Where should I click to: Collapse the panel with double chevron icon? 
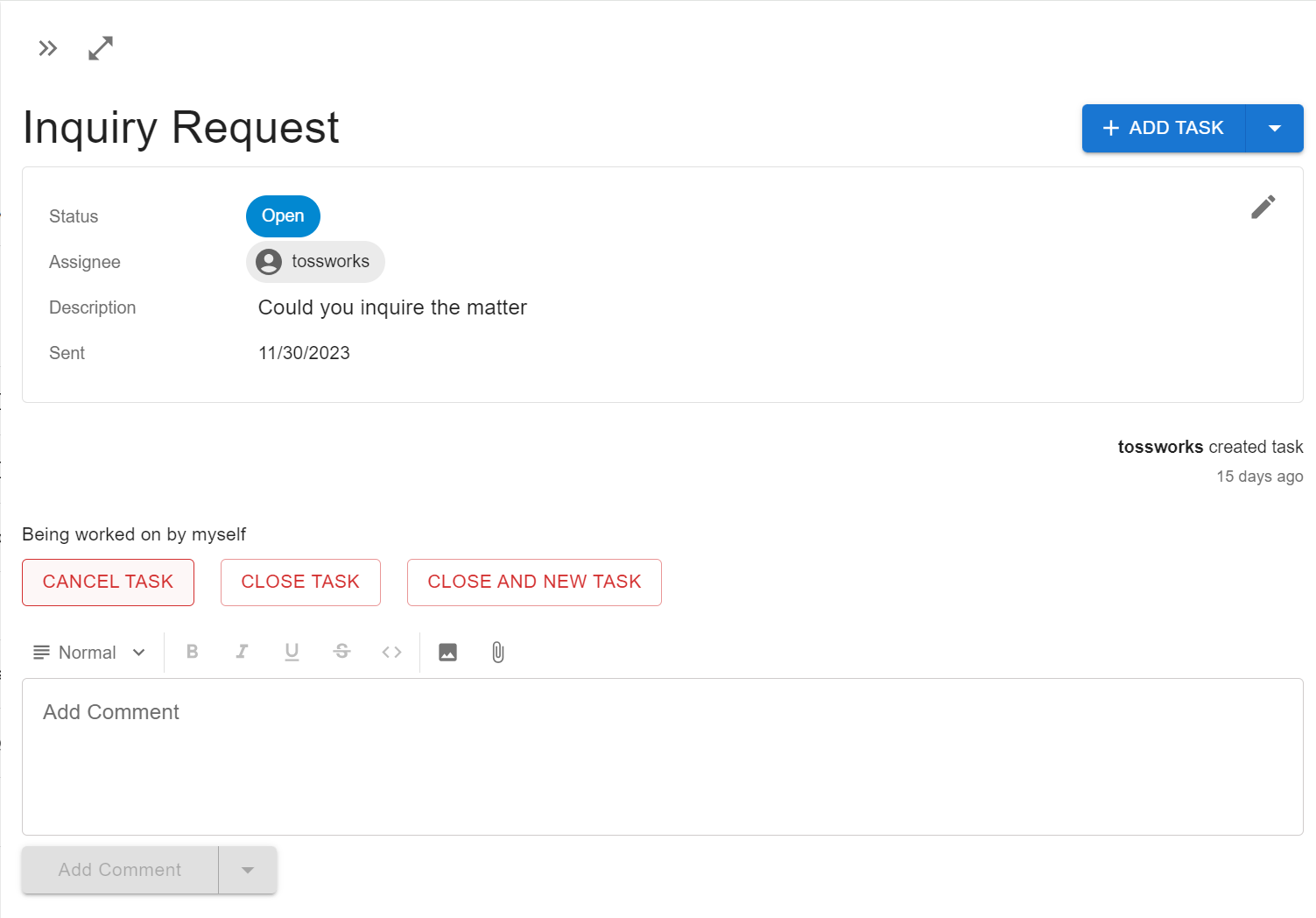coord(47,48)
